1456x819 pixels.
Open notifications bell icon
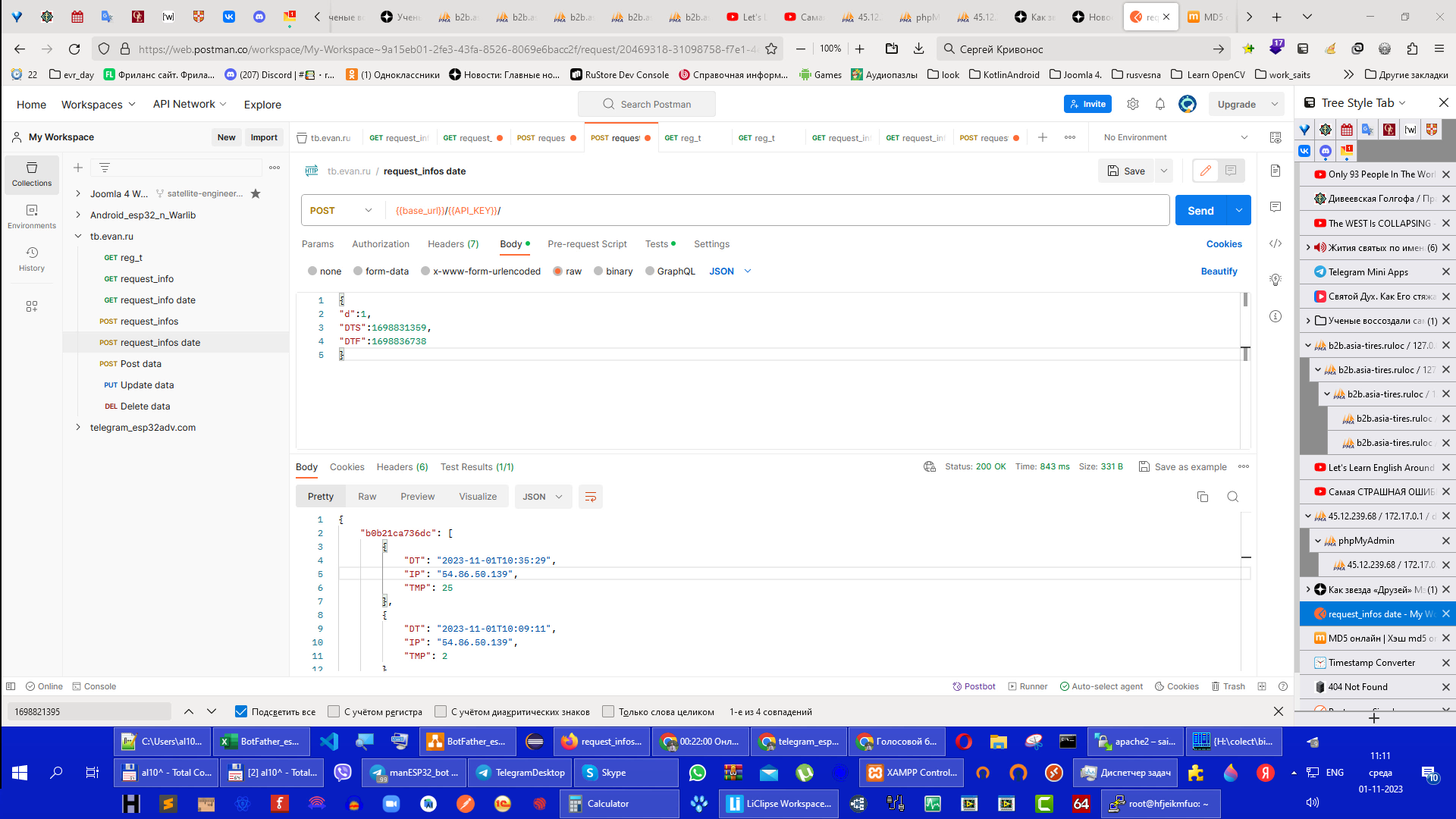[1160, 105]
